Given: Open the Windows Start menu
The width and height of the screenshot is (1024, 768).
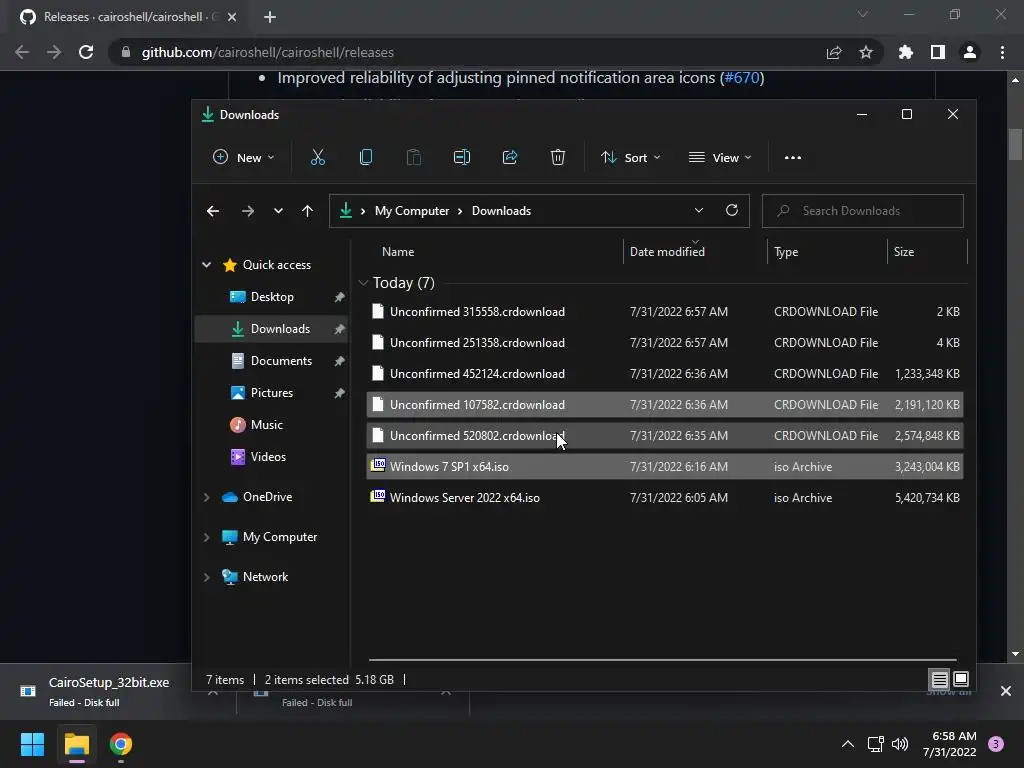Looking at the screenshot, I should coord(32,744).
